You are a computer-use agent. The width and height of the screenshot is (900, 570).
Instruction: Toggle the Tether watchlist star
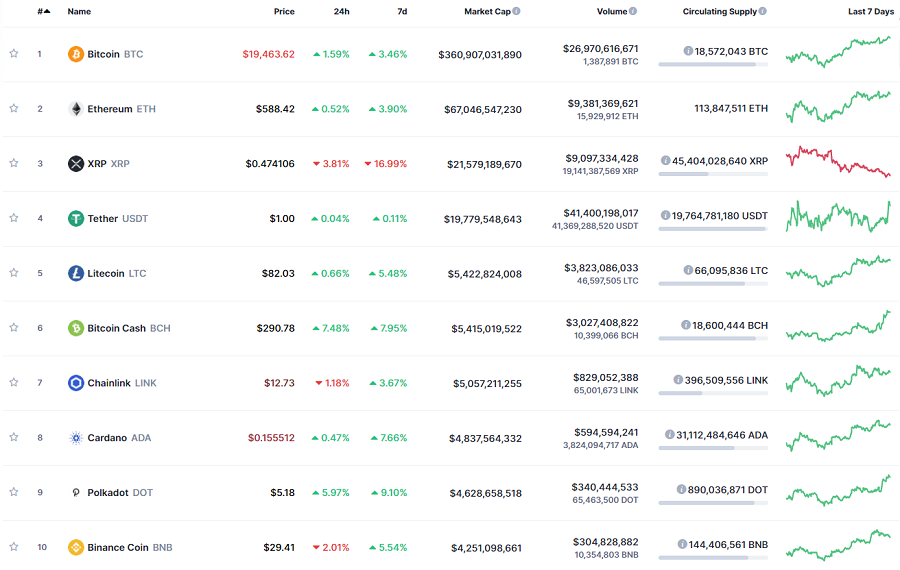click(14, 218)
